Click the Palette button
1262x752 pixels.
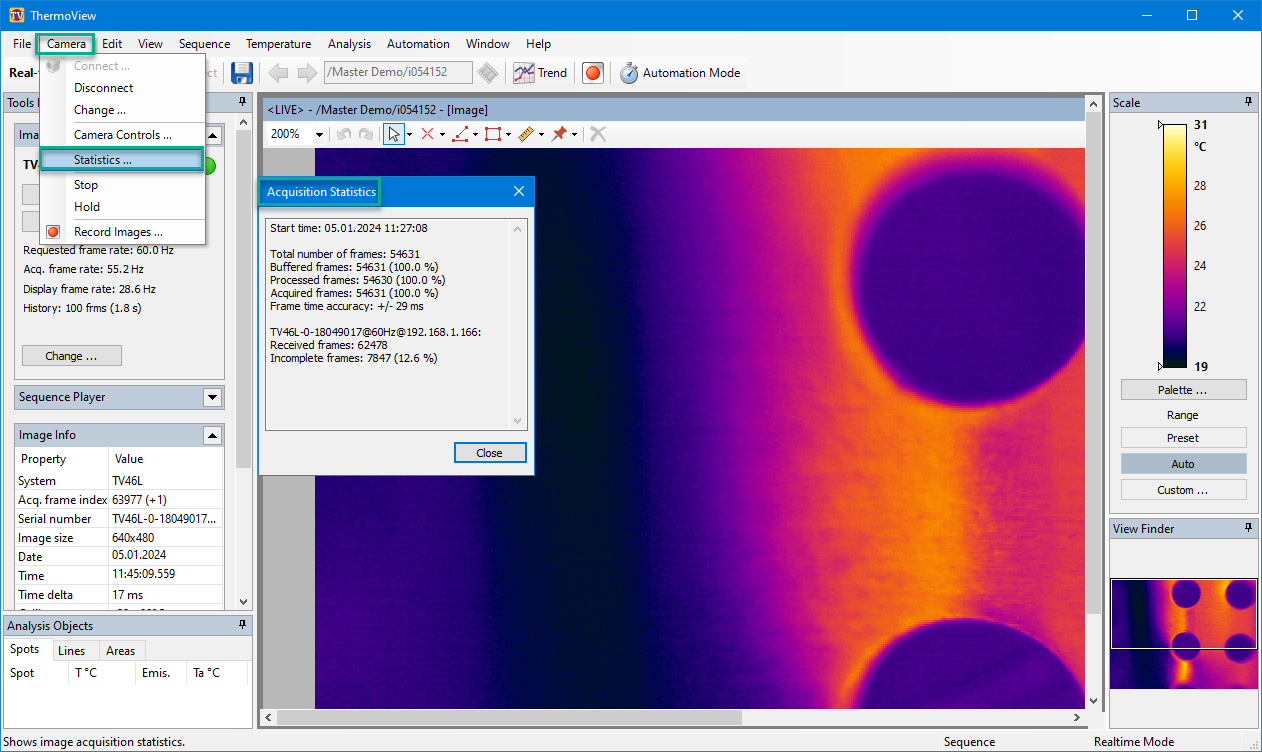1183,390
